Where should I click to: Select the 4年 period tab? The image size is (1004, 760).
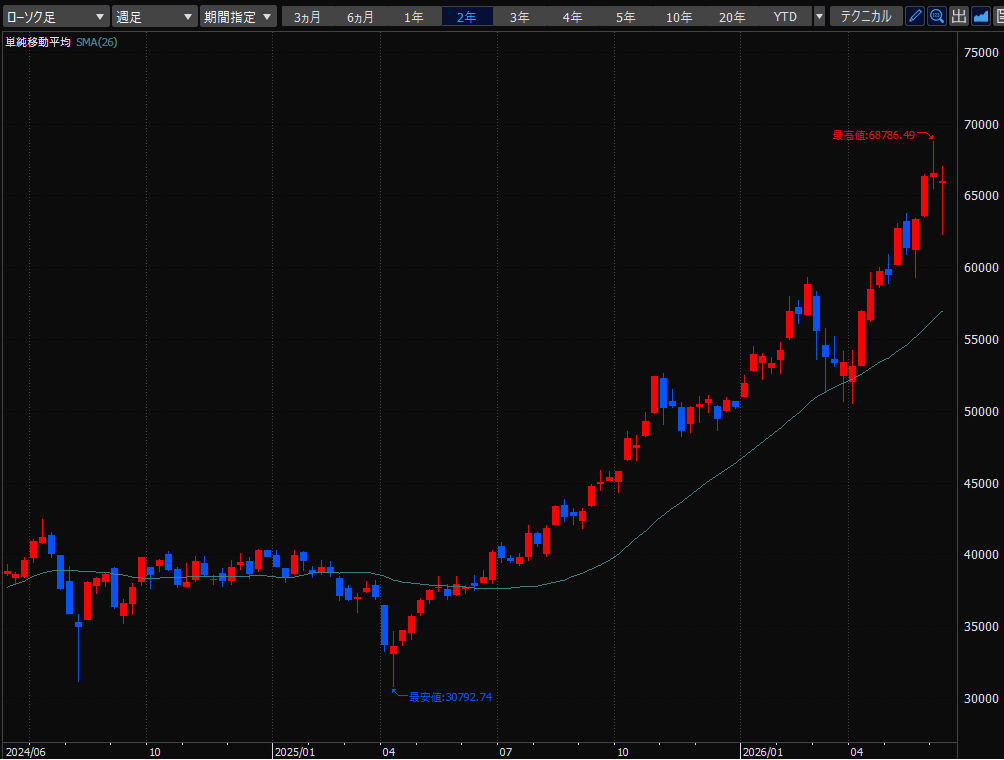tap(573, 17)
